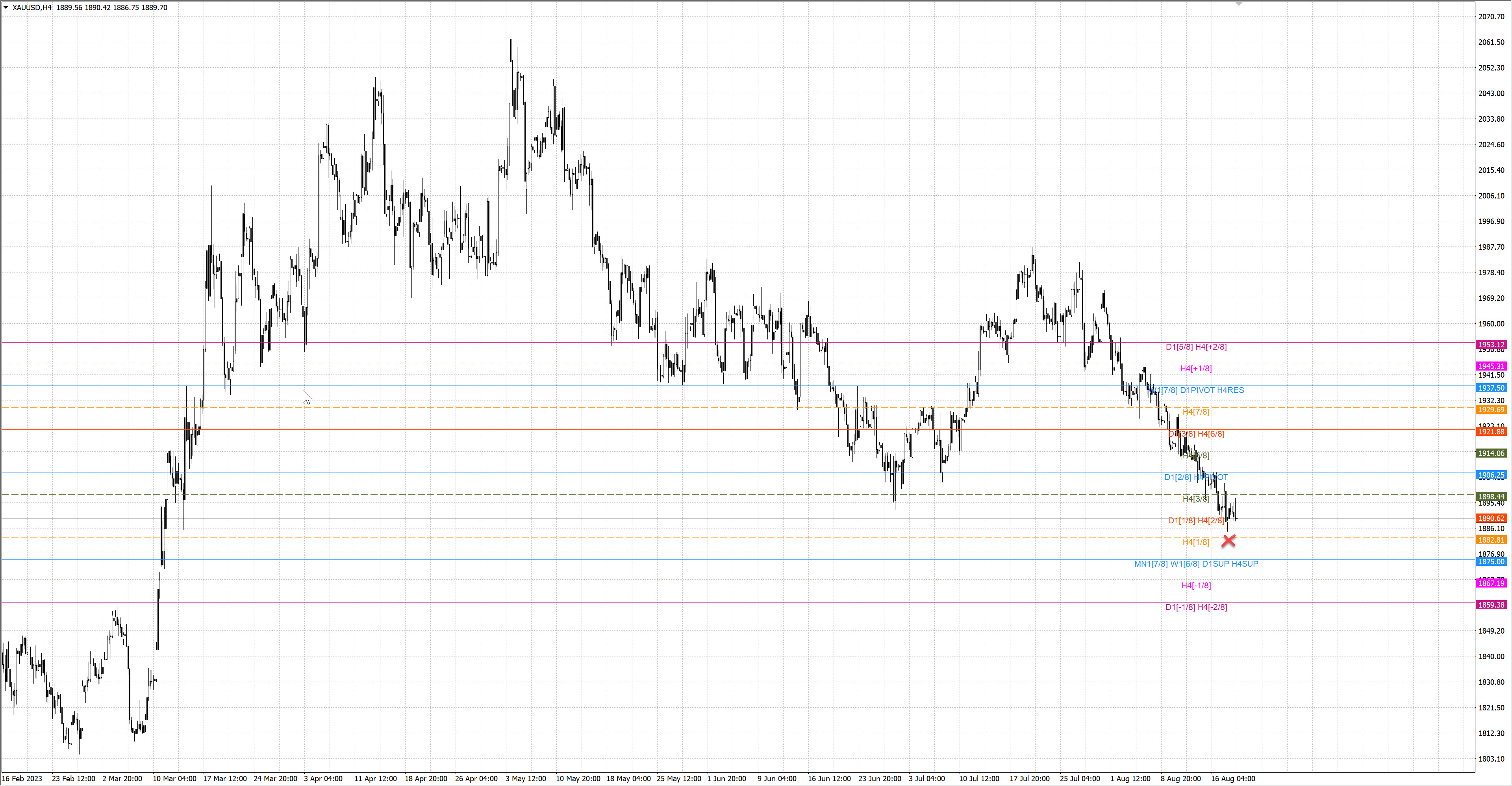The width and height of the screenshot is (1512, 786).
Task: Select the D1[-1/8] H4[-2/8] level label
Action: click(x=1196, y=608)
